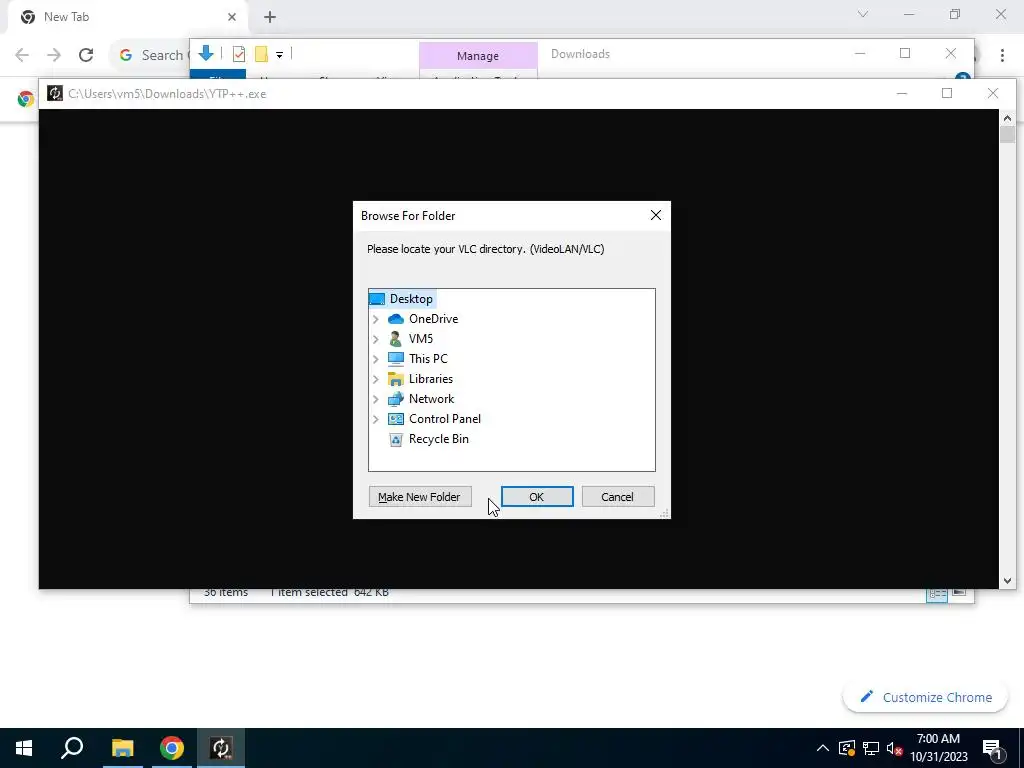Image resolution: width=1024 pixels, height=768 pixels.
Task: Click the Properties checkmark icon in Explorer toolbar
Action: [239, 54]
